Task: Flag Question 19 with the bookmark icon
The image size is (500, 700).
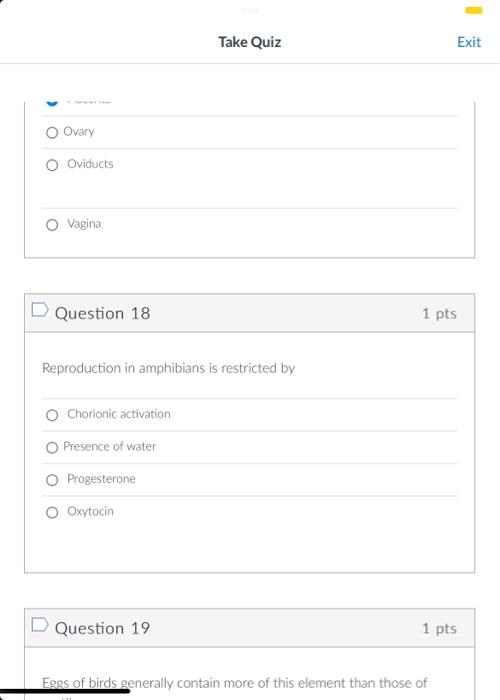Action: (40, 625)
